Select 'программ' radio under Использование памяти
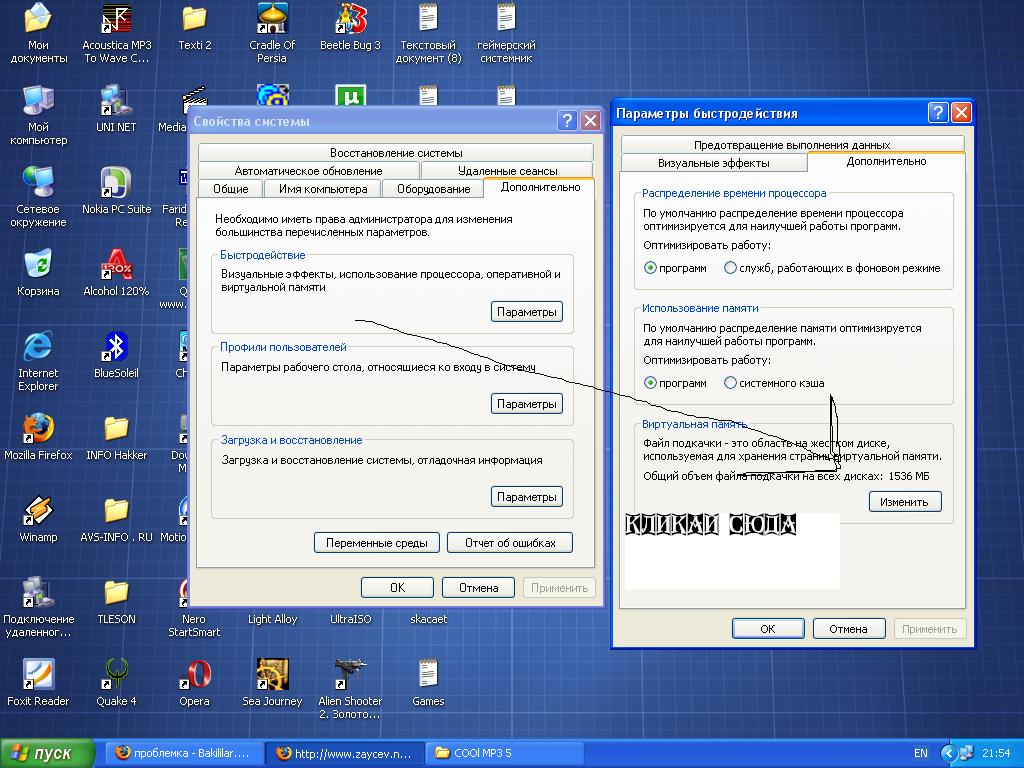The image size is (1024, 768). pos(651,383)
